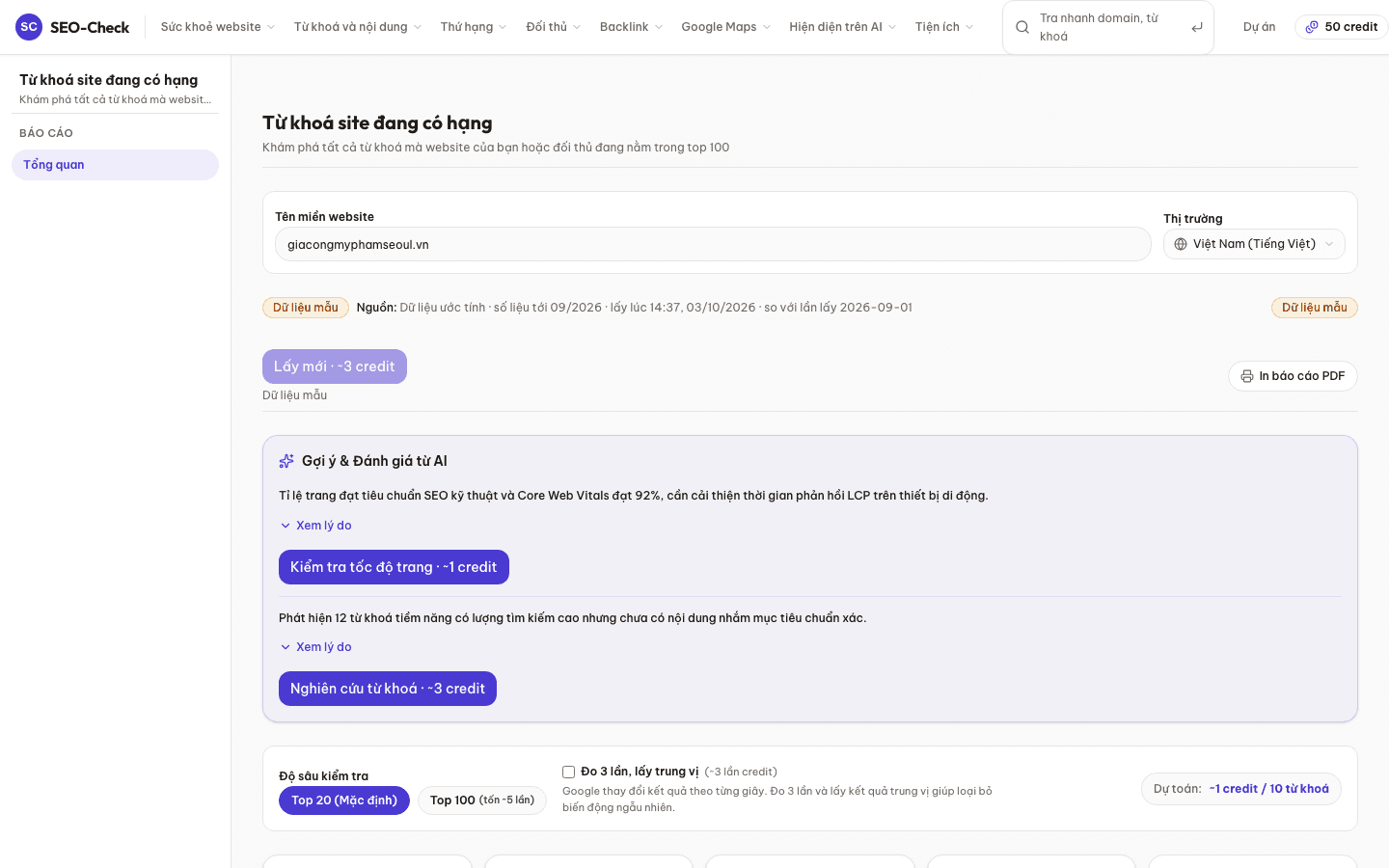The height and width of the screenshot is (868, 1389).
Task: Click the Tên miền website input field
Action: [713, 244]
